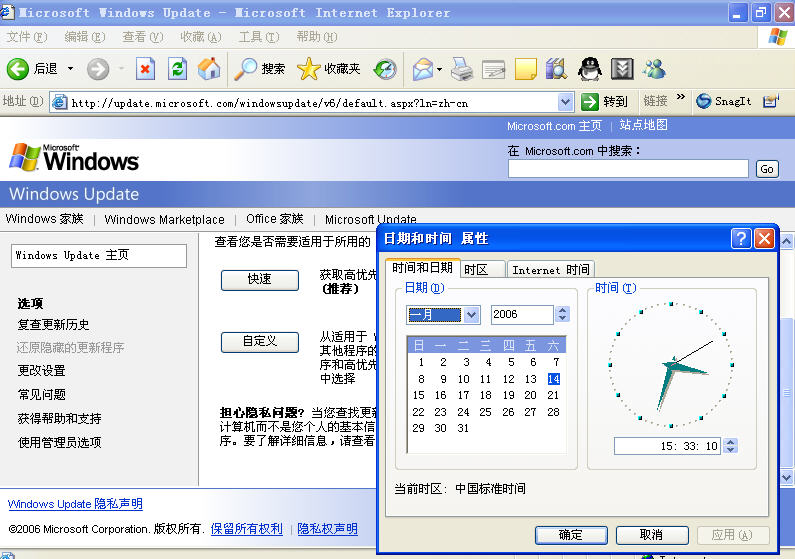Stop page loading with the red X icon

[x=145, y=69]
